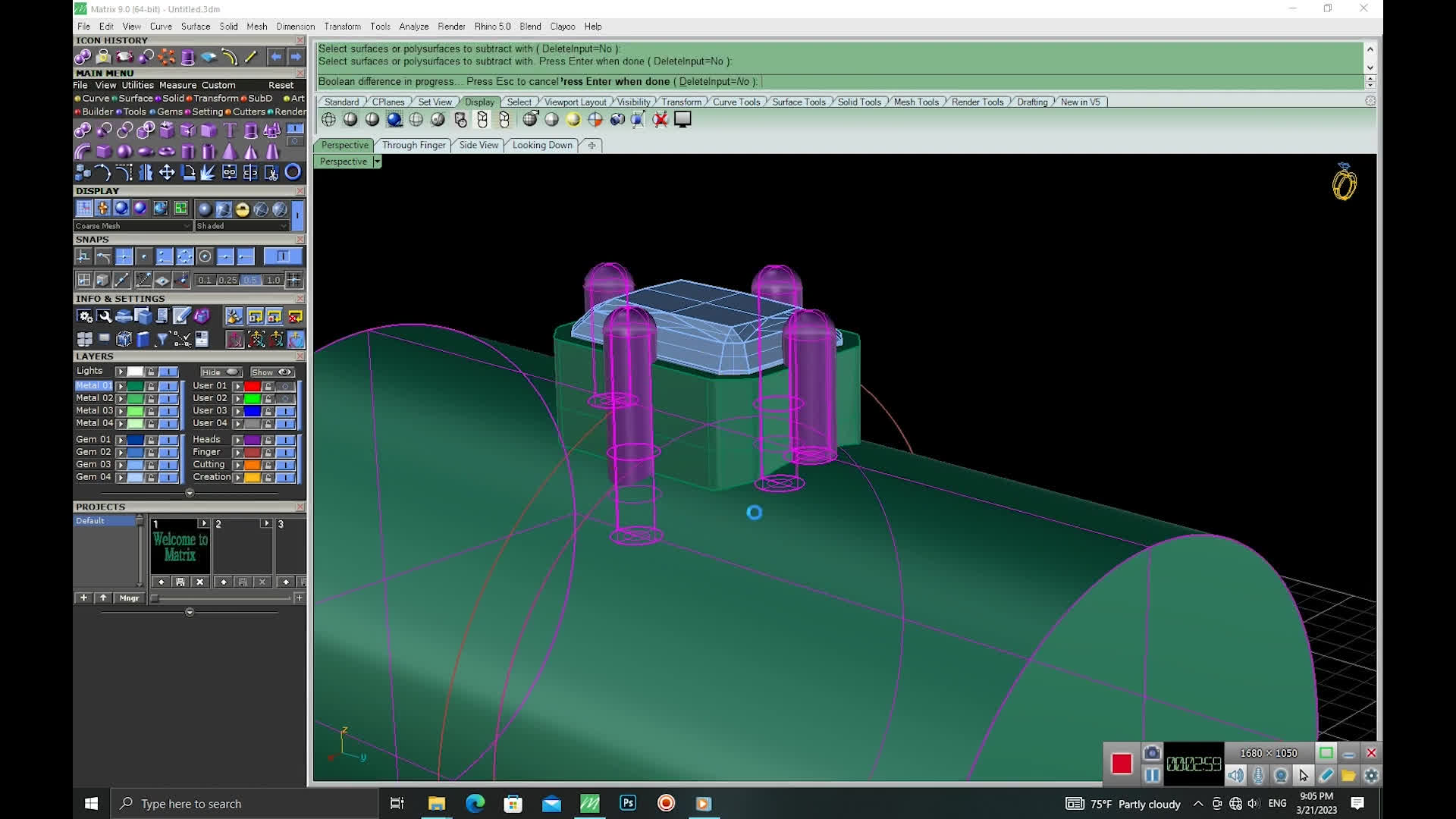The height and width of the screenshot is (819, 1456).
Task: Expand the Perspective viewport menu arrow
Action: (x=377, y=162)
